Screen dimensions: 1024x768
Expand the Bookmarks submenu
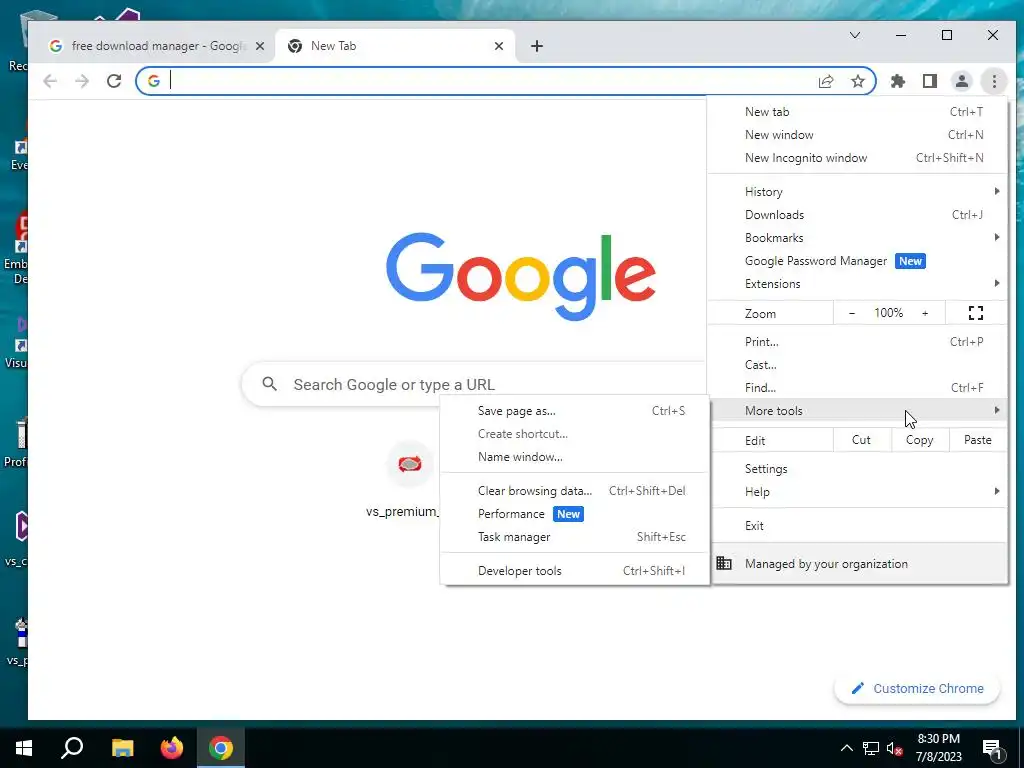pos(857,238)
